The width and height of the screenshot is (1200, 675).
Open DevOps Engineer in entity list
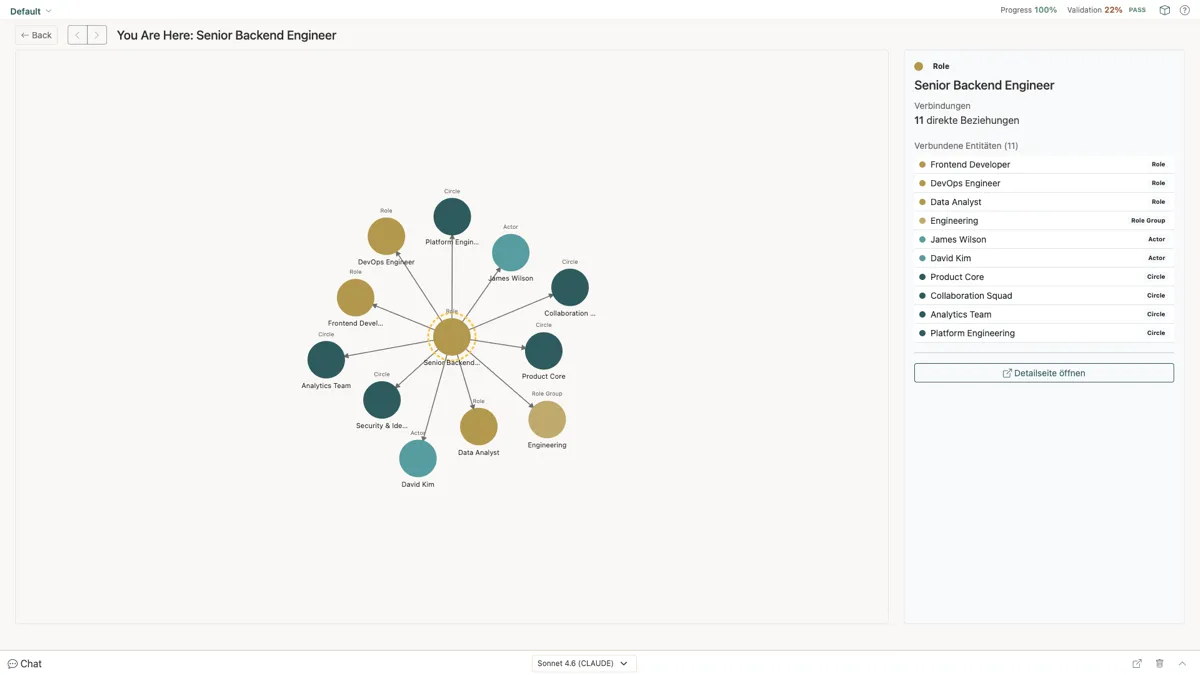pyautogui.click(x=1044, y=183)
